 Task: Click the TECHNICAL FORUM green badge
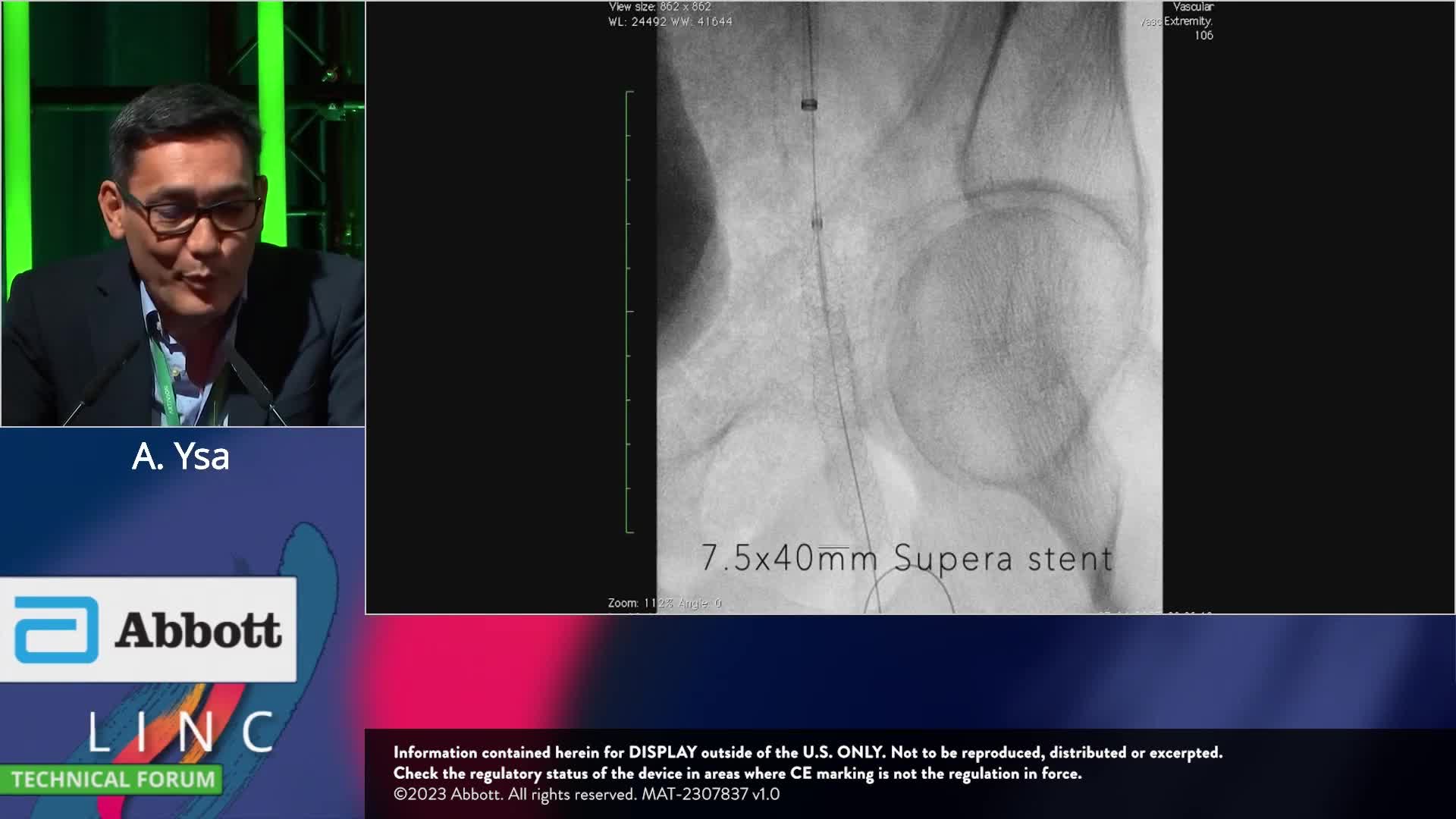pos(112,780)
